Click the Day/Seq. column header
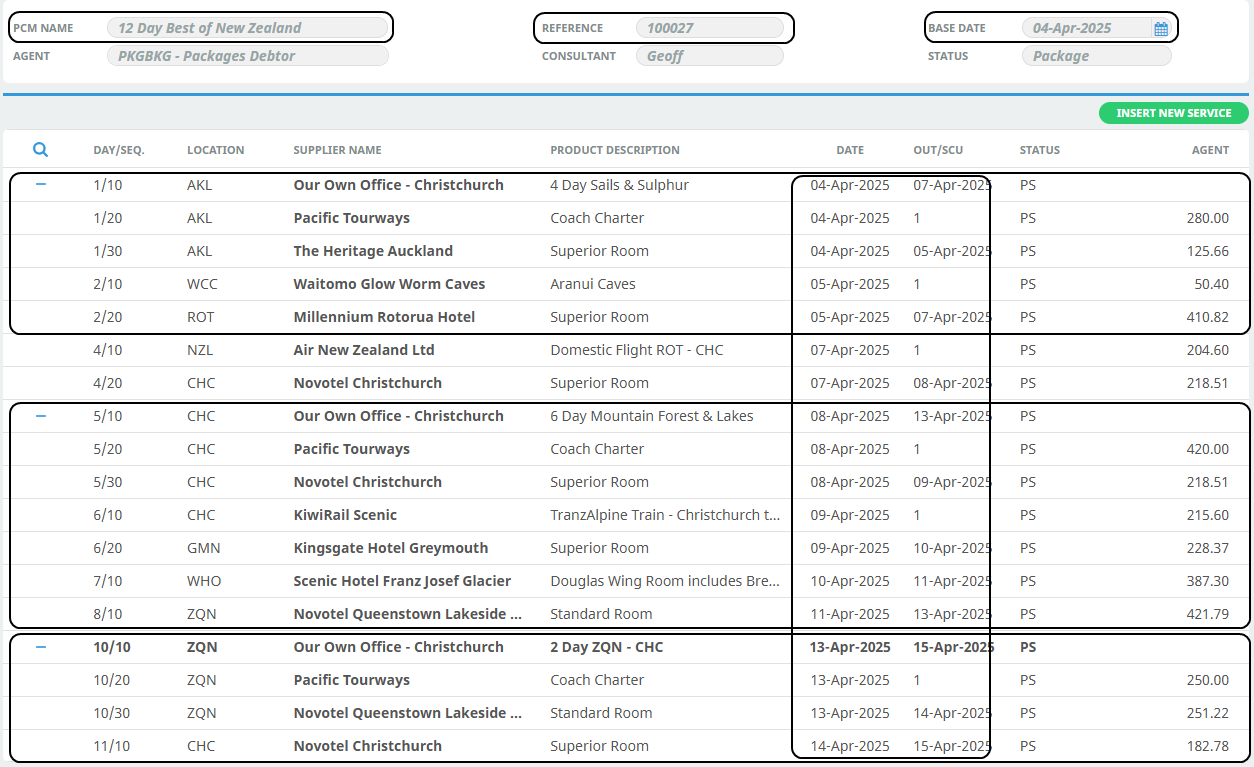This screenshot has width=1254, height=767. [x=119, y=150]
